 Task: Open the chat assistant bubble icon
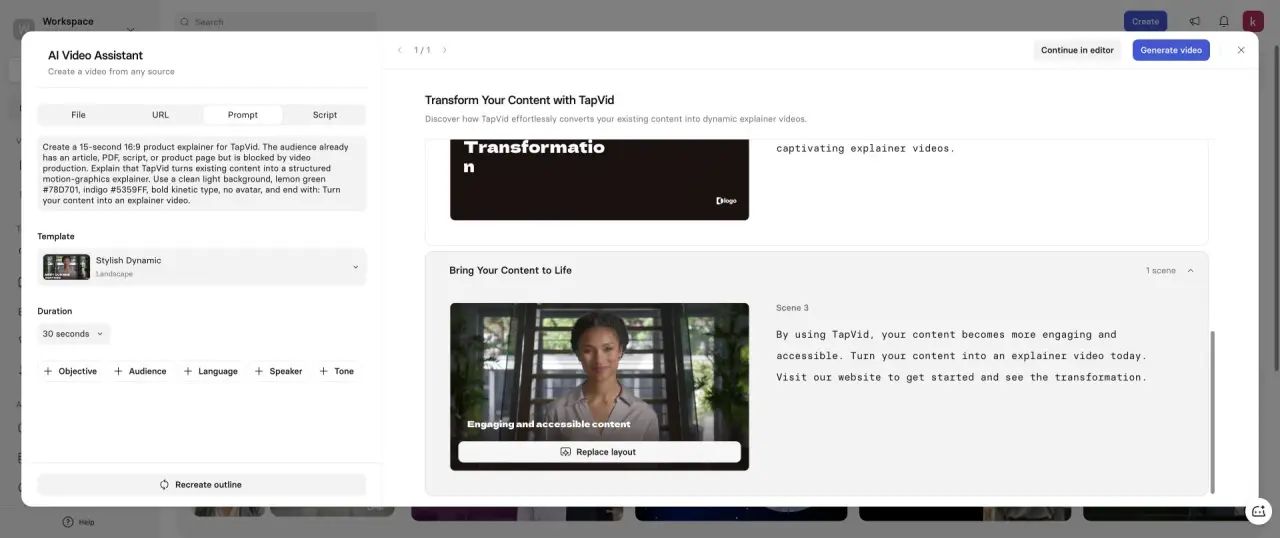pyautogui.click(x=1259, y=511)
